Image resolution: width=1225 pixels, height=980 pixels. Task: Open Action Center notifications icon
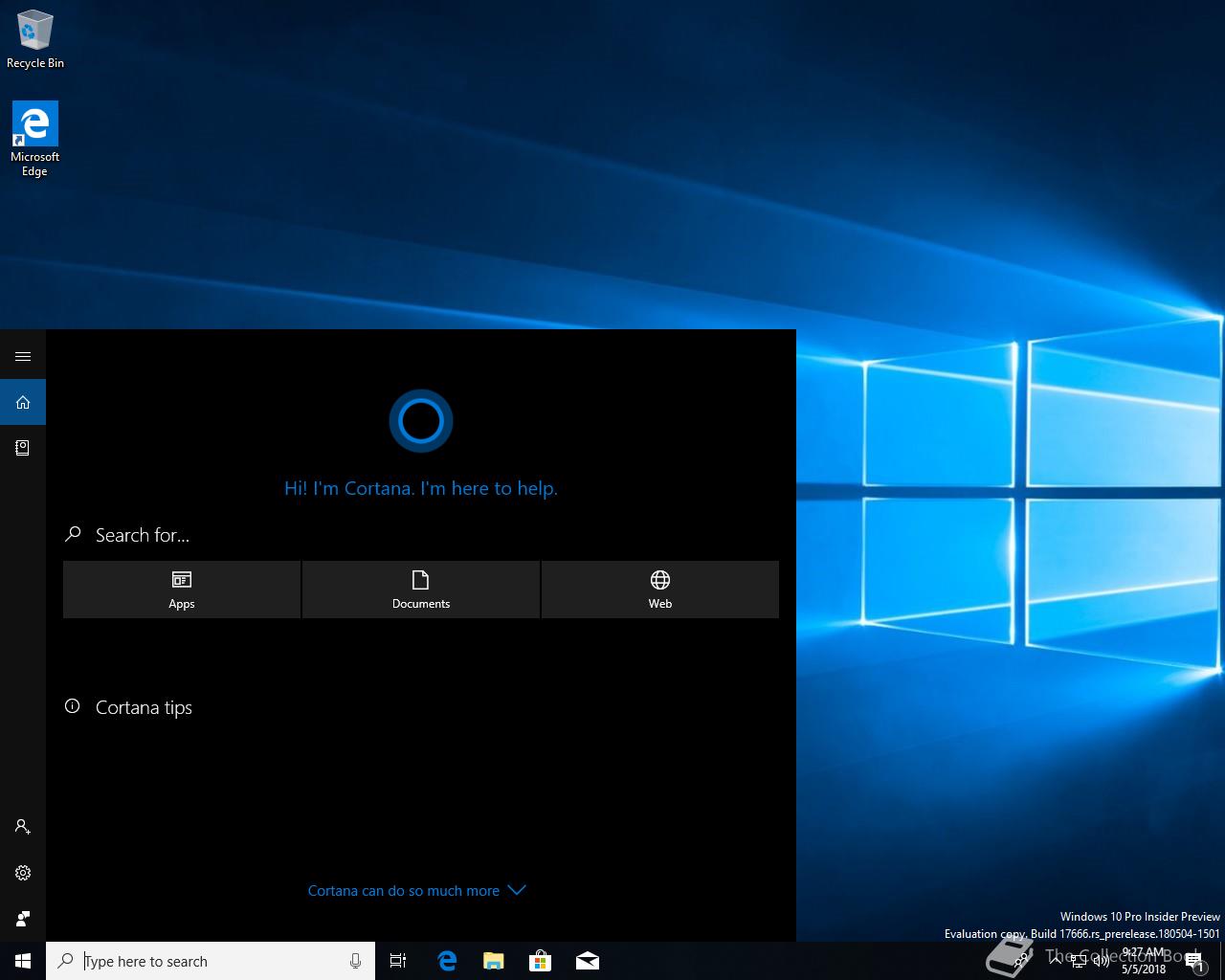pyautogui.click(x=1194, y=962)
